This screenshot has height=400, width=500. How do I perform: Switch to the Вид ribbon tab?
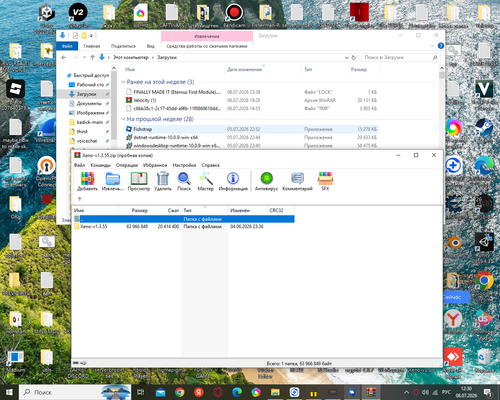[x=151, y=46]
